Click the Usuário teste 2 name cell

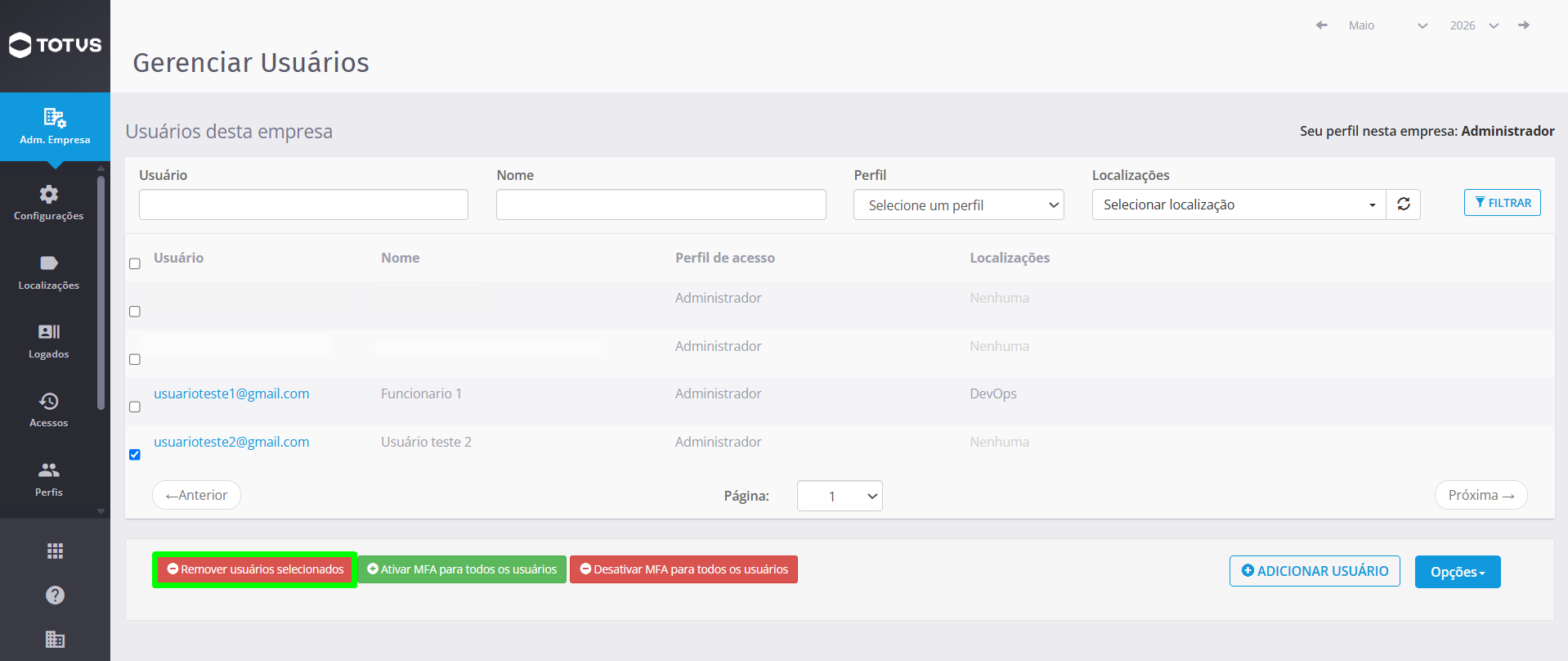(x=426, y=442)
